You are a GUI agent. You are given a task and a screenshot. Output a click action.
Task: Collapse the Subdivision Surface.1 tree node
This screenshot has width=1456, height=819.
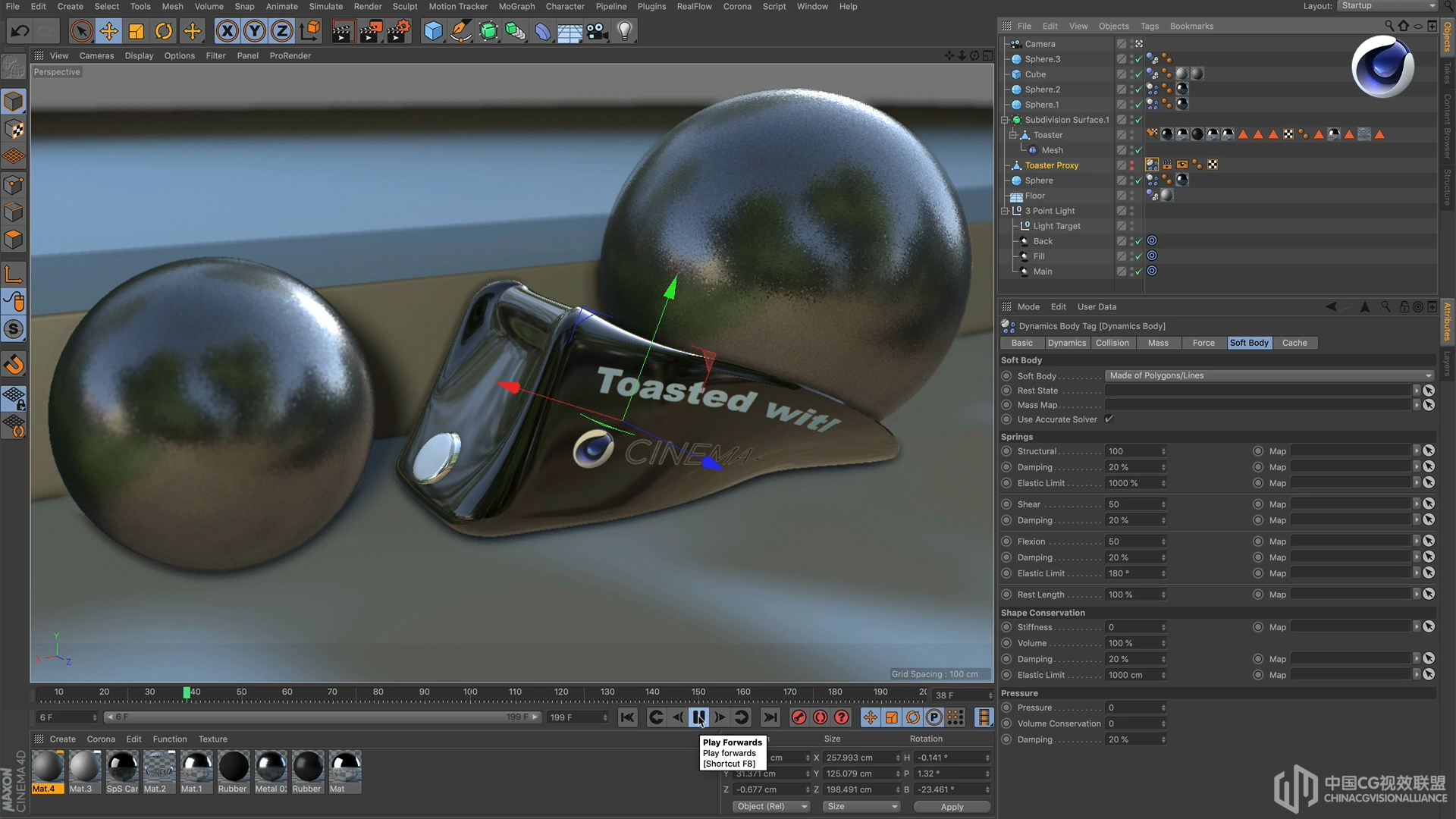pyautogui.click(x=1005, y=120)
